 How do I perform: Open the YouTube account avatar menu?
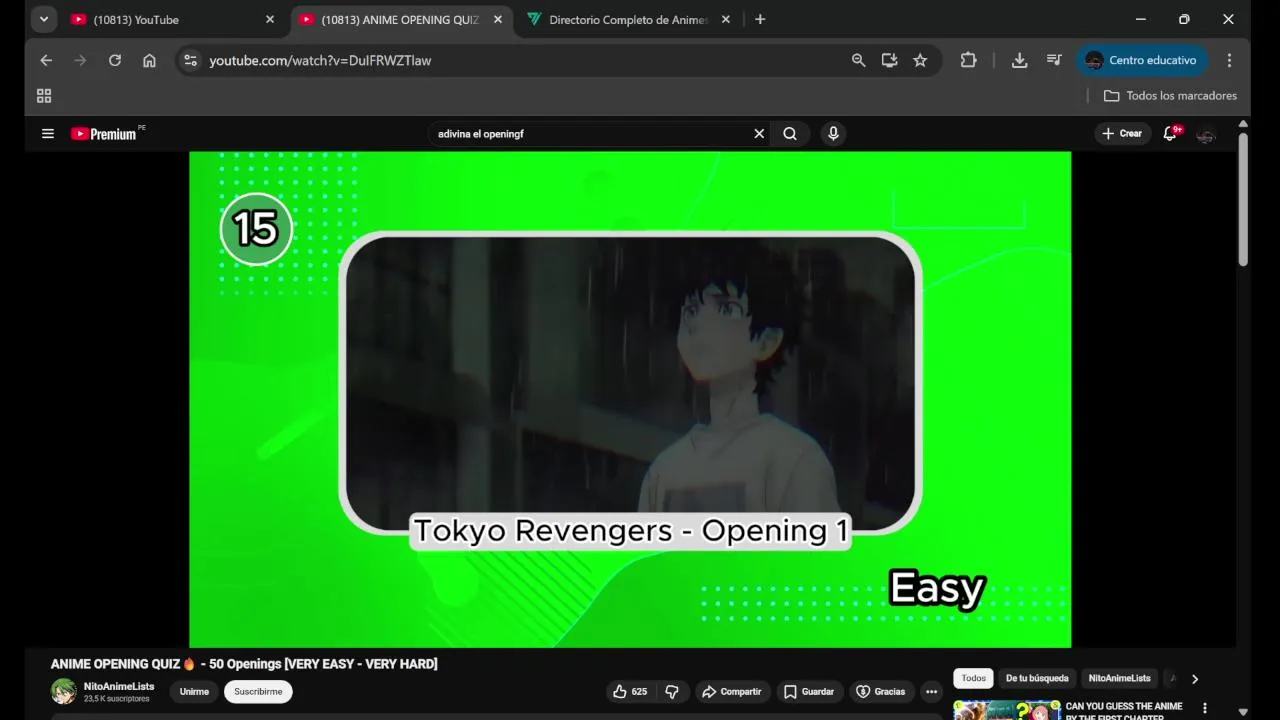pyautogui.click(x=1206, y=134)
